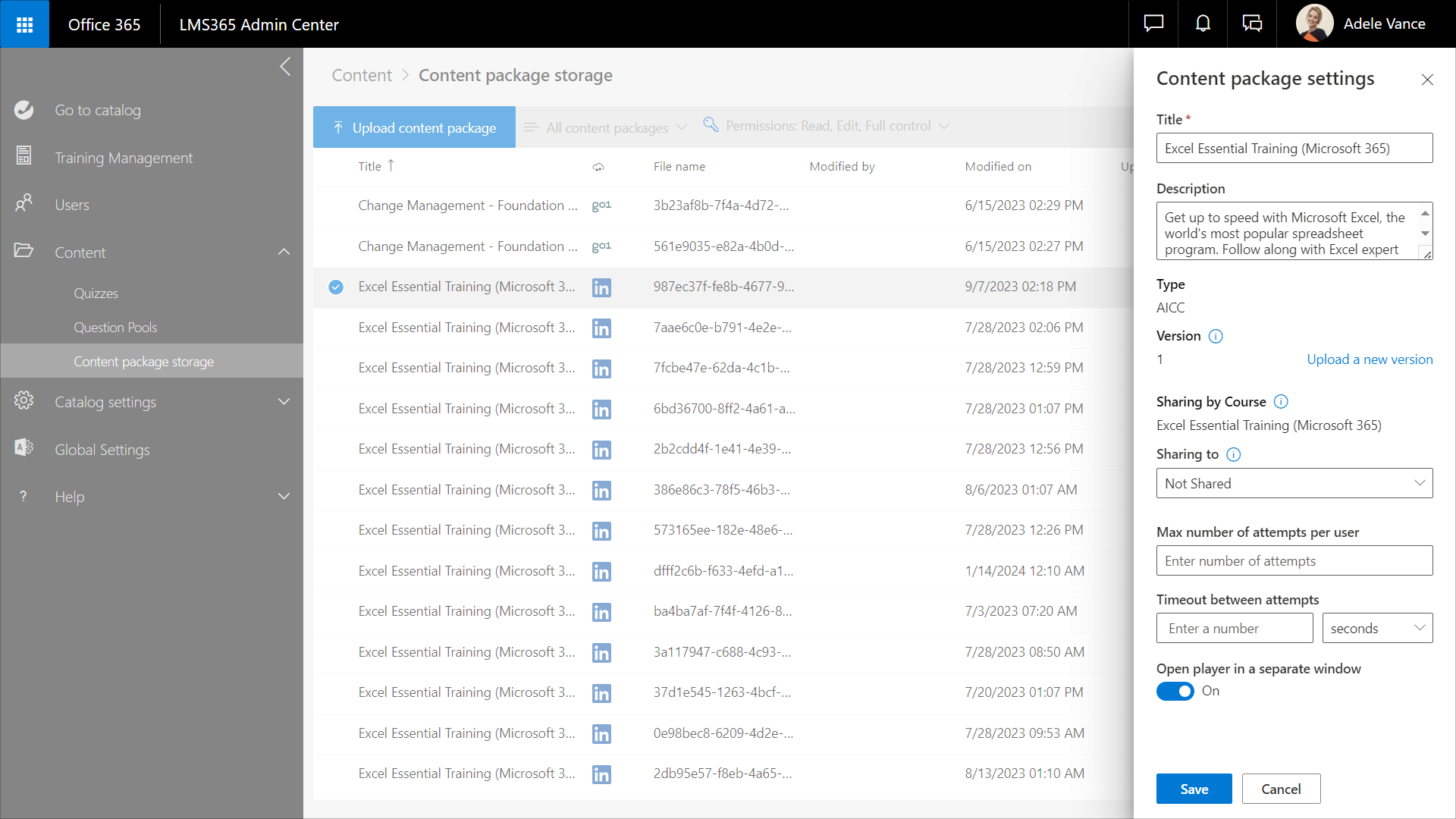Image resolution: width=1456 pixels, height=819 pixels.
Task: Open the chat feedback icon in header
Action: click(x=1153, y=24)
